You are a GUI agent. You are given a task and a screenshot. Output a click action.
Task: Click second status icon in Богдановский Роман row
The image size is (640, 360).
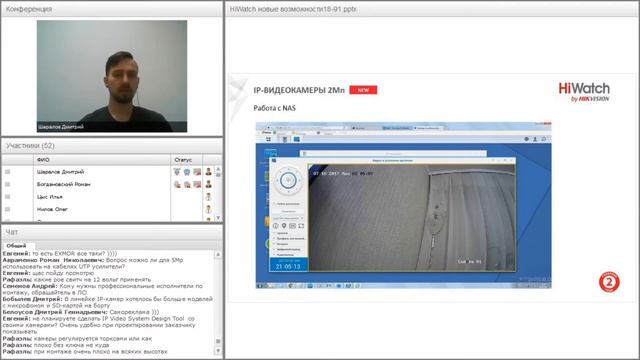point(187,184)
